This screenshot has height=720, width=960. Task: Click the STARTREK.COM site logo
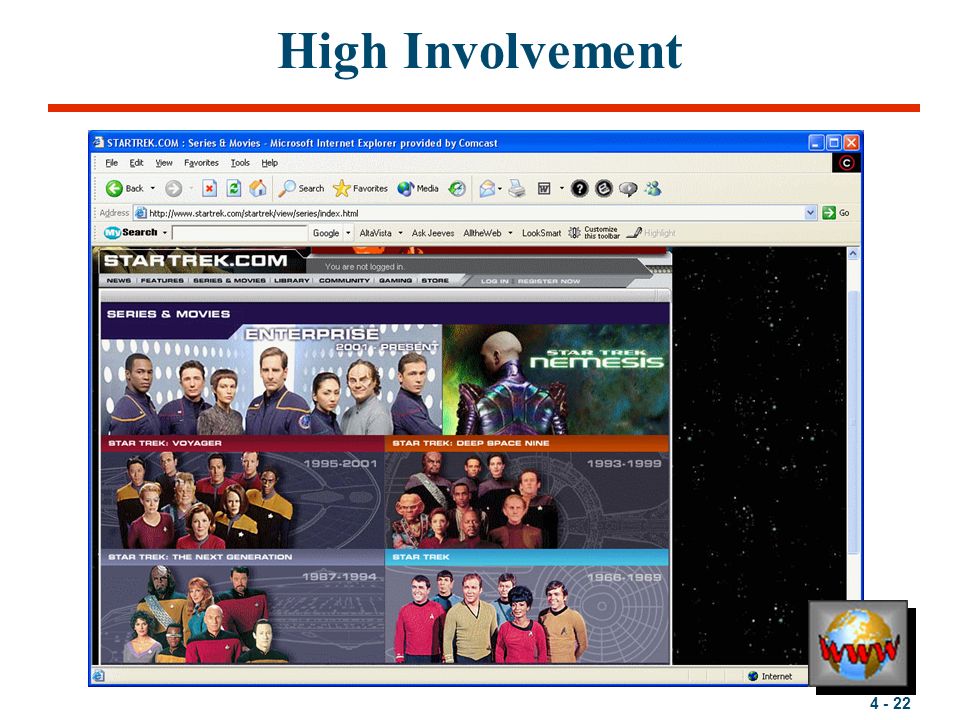(x=196, y=260)
